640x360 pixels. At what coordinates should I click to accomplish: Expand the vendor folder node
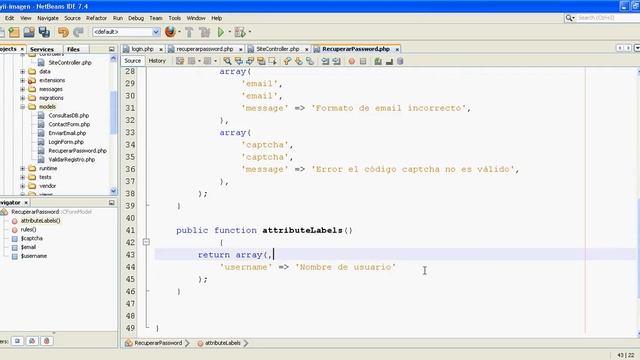23,186
